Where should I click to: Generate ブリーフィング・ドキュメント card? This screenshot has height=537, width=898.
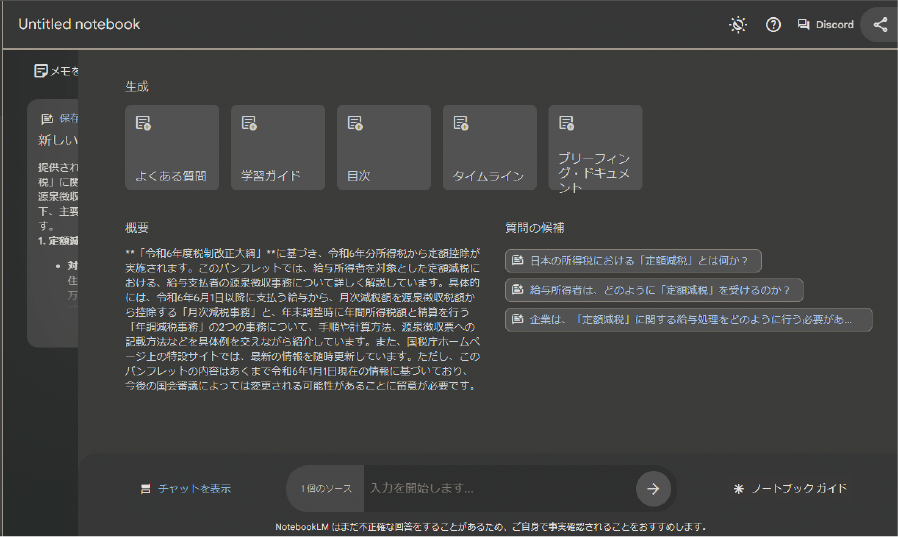595,147
